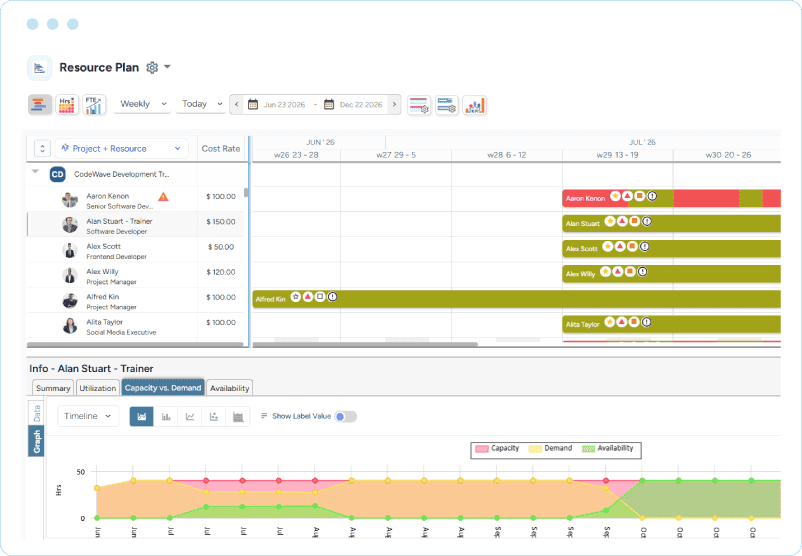Open Resource Plan settings gear

tap(152, 68)
